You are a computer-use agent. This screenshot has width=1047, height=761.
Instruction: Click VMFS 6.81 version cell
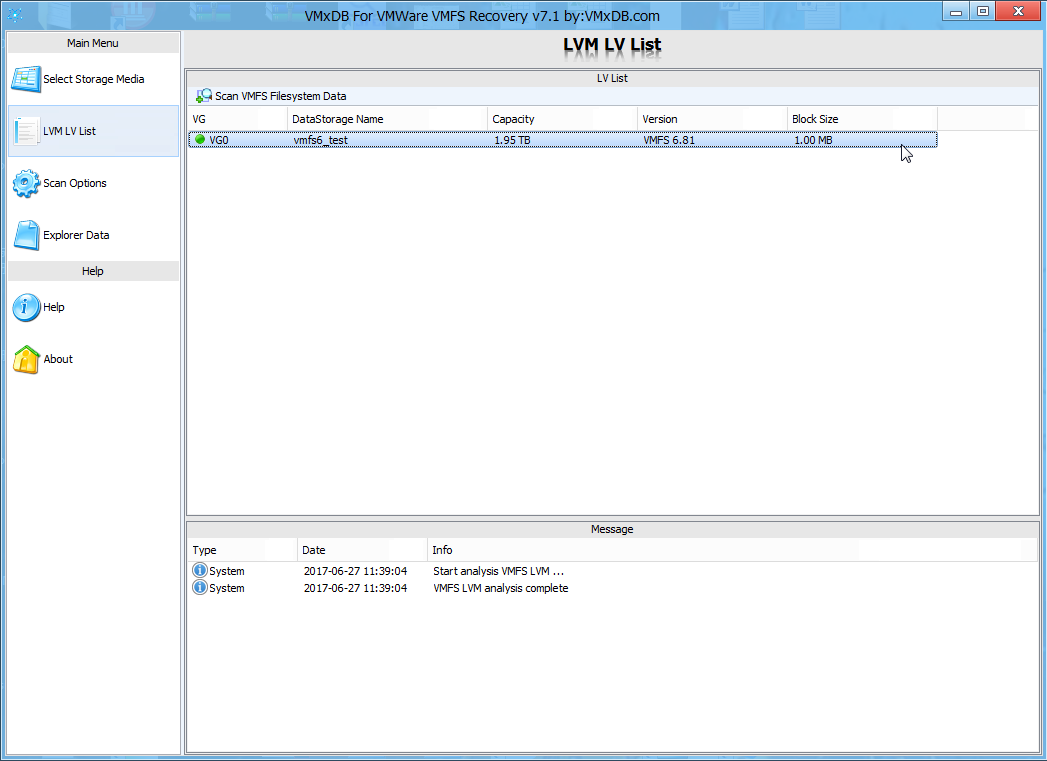(669, 140)
